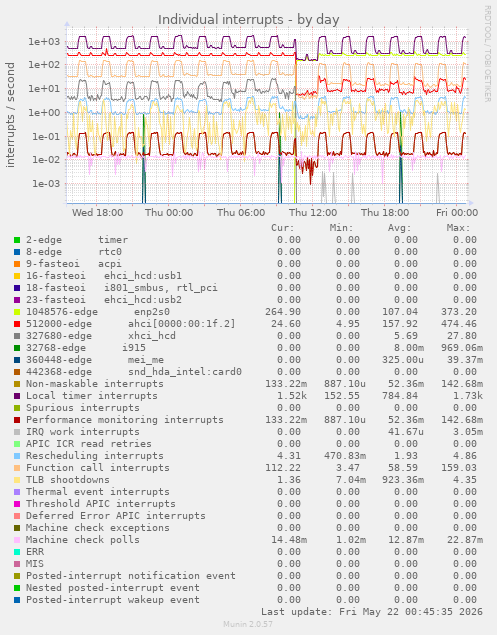
Task: Click the red ahci legend swatch
Action: tap(17, 324)
